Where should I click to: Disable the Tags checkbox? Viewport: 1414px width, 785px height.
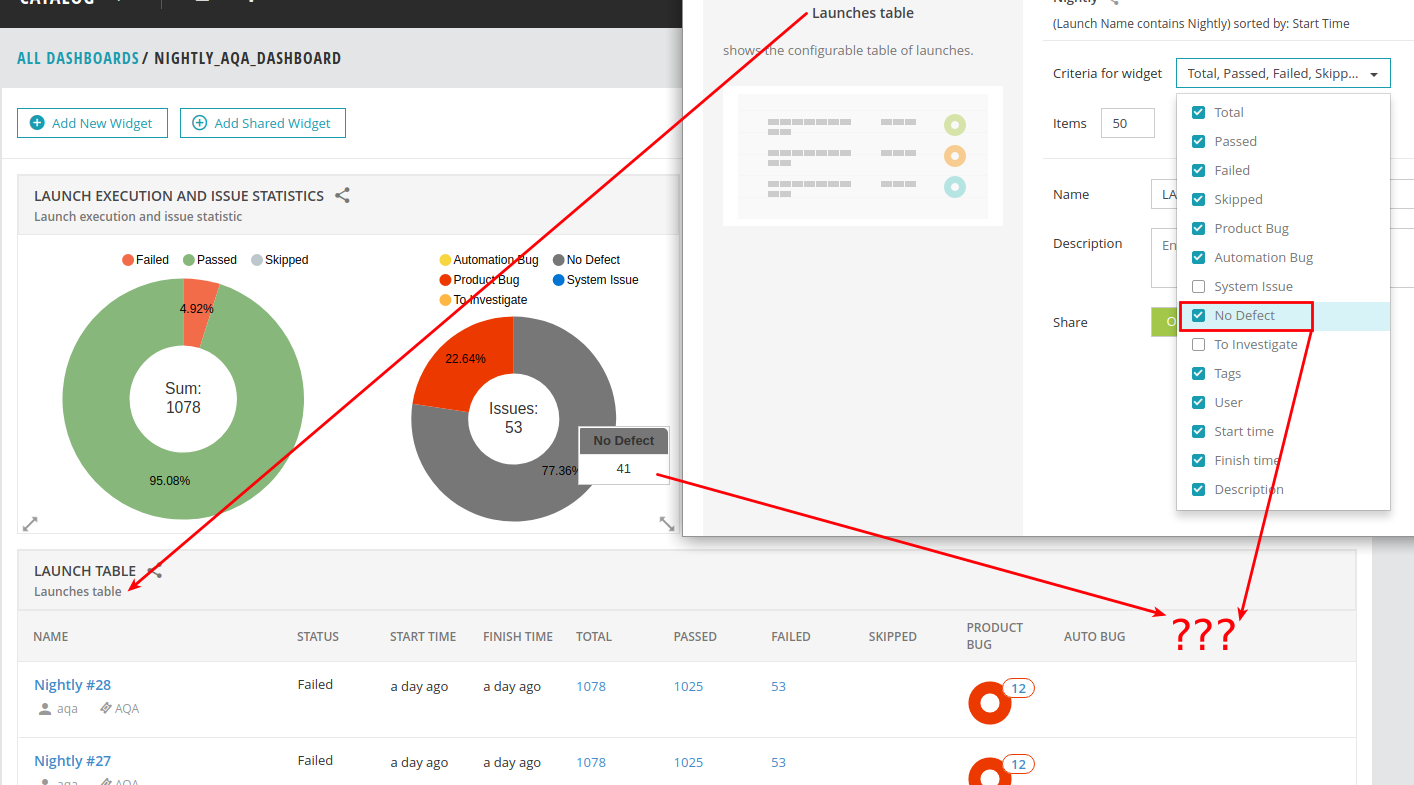click(1197, 373)
